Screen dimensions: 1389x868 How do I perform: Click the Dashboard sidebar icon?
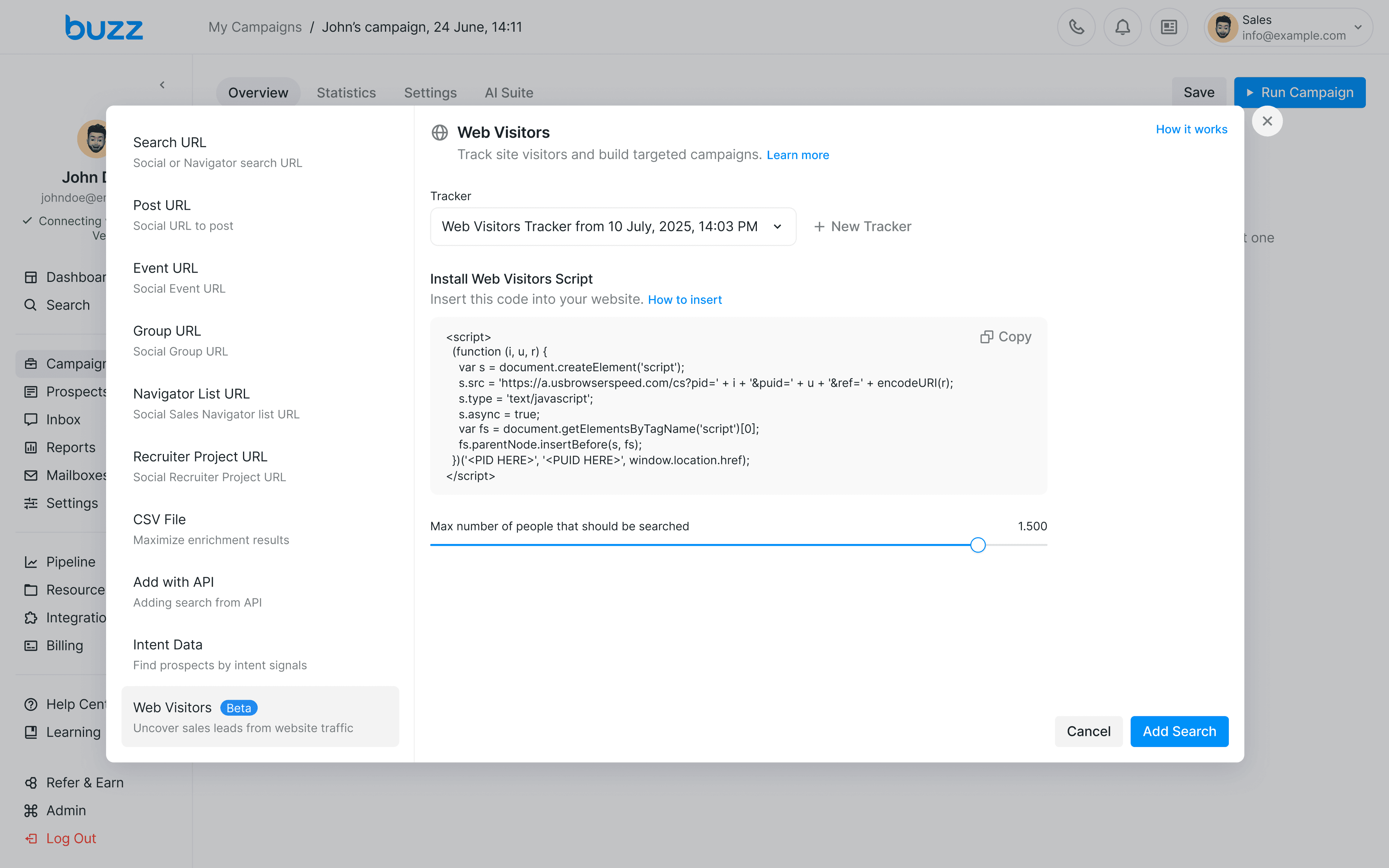coord(31,277)
